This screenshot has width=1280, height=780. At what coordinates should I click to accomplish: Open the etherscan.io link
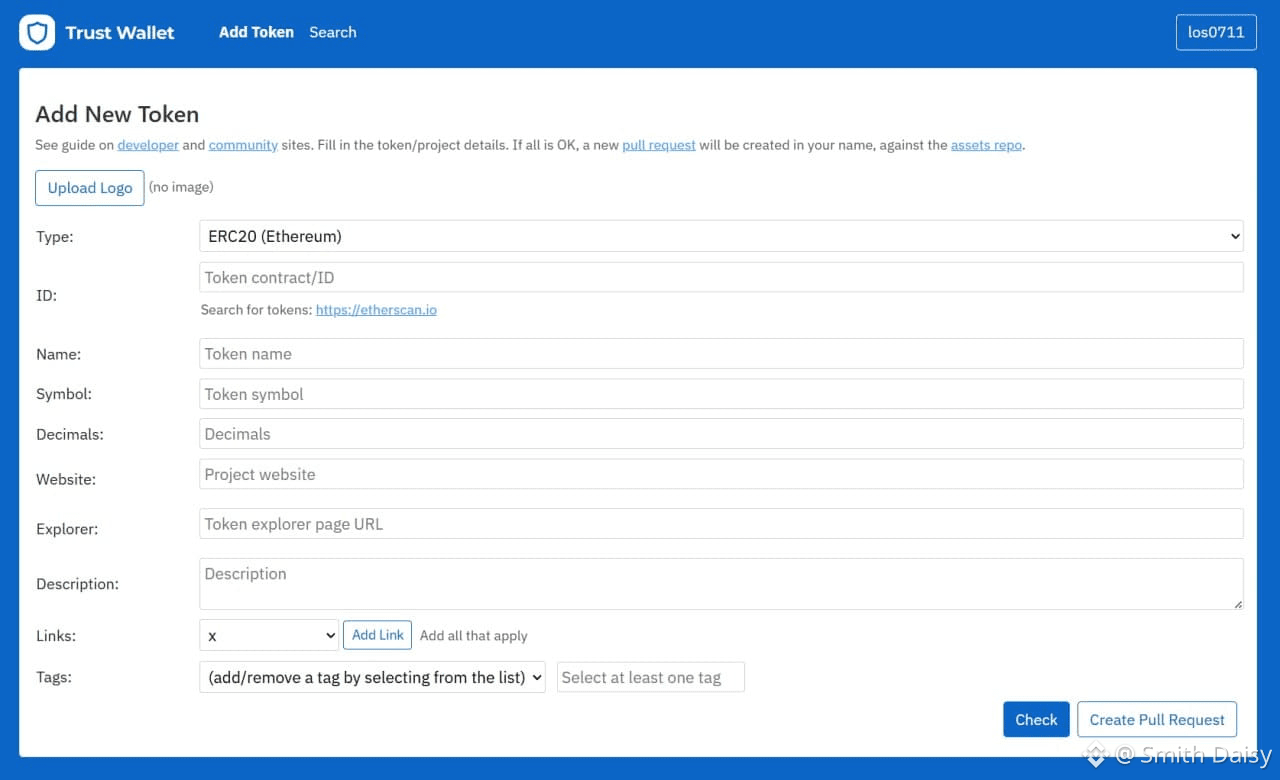pos(376,310)
